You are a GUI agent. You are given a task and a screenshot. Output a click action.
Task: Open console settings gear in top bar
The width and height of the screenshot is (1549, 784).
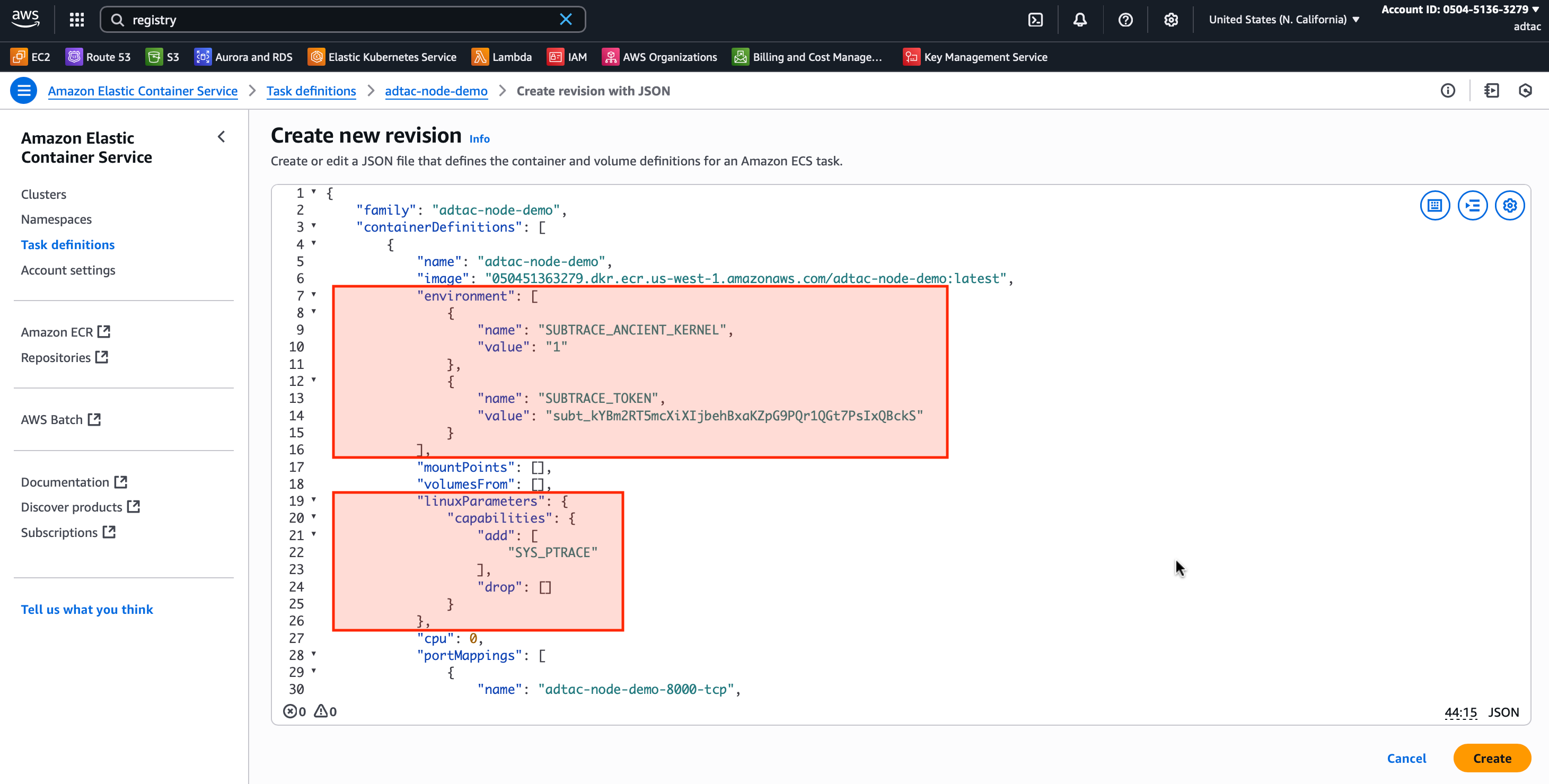(x=1170, y=20)
